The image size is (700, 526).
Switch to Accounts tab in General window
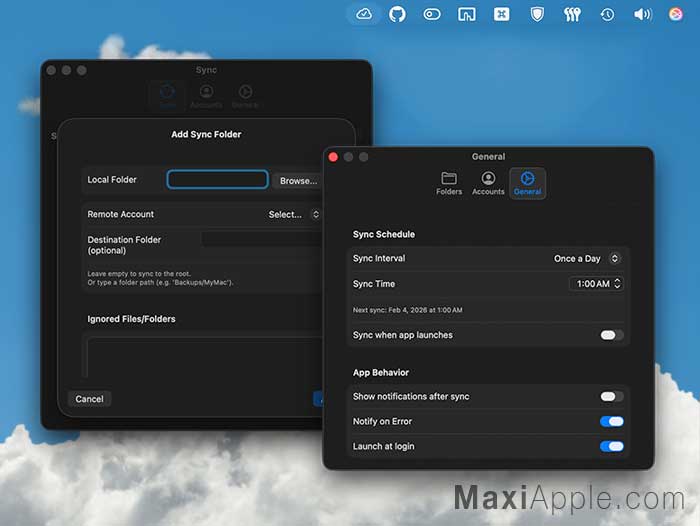488,184
